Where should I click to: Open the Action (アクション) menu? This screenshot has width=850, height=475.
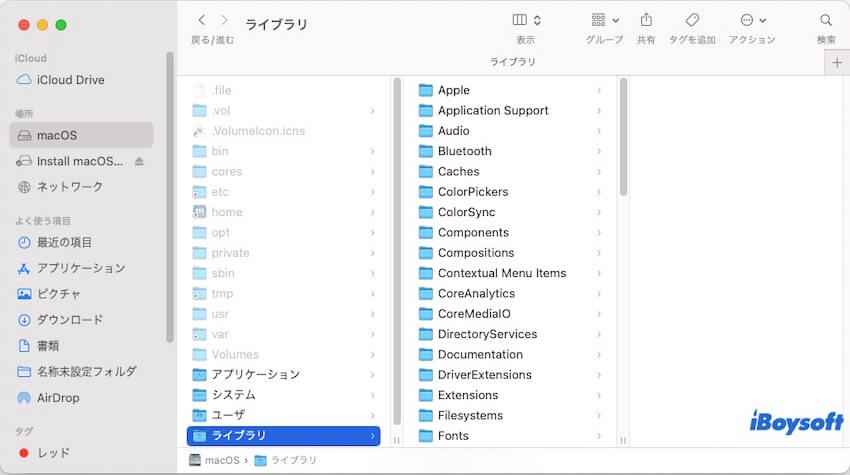point(753,20)
